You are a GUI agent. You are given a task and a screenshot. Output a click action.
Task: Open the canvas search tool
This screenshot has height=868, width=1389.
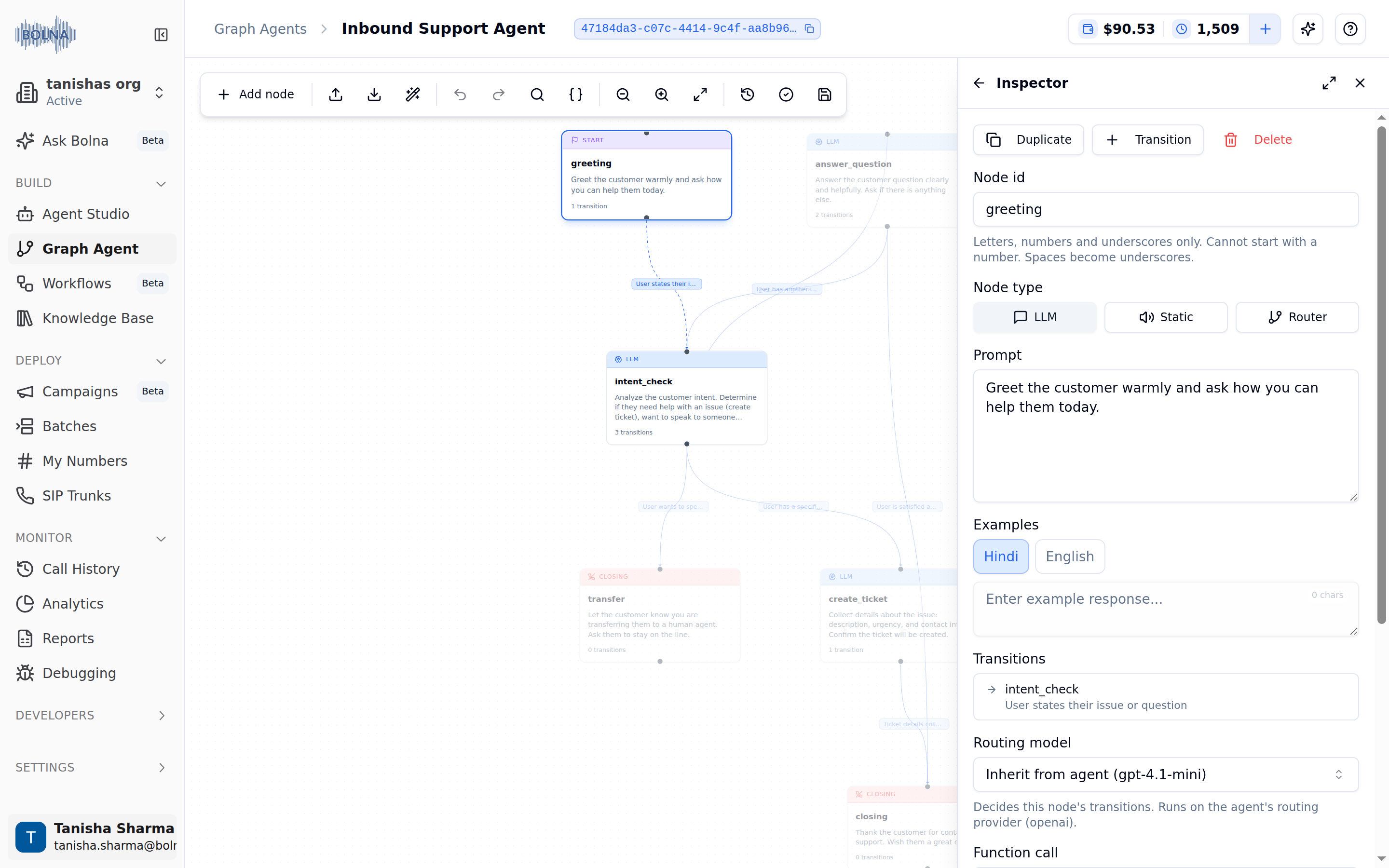click(537, 95)
